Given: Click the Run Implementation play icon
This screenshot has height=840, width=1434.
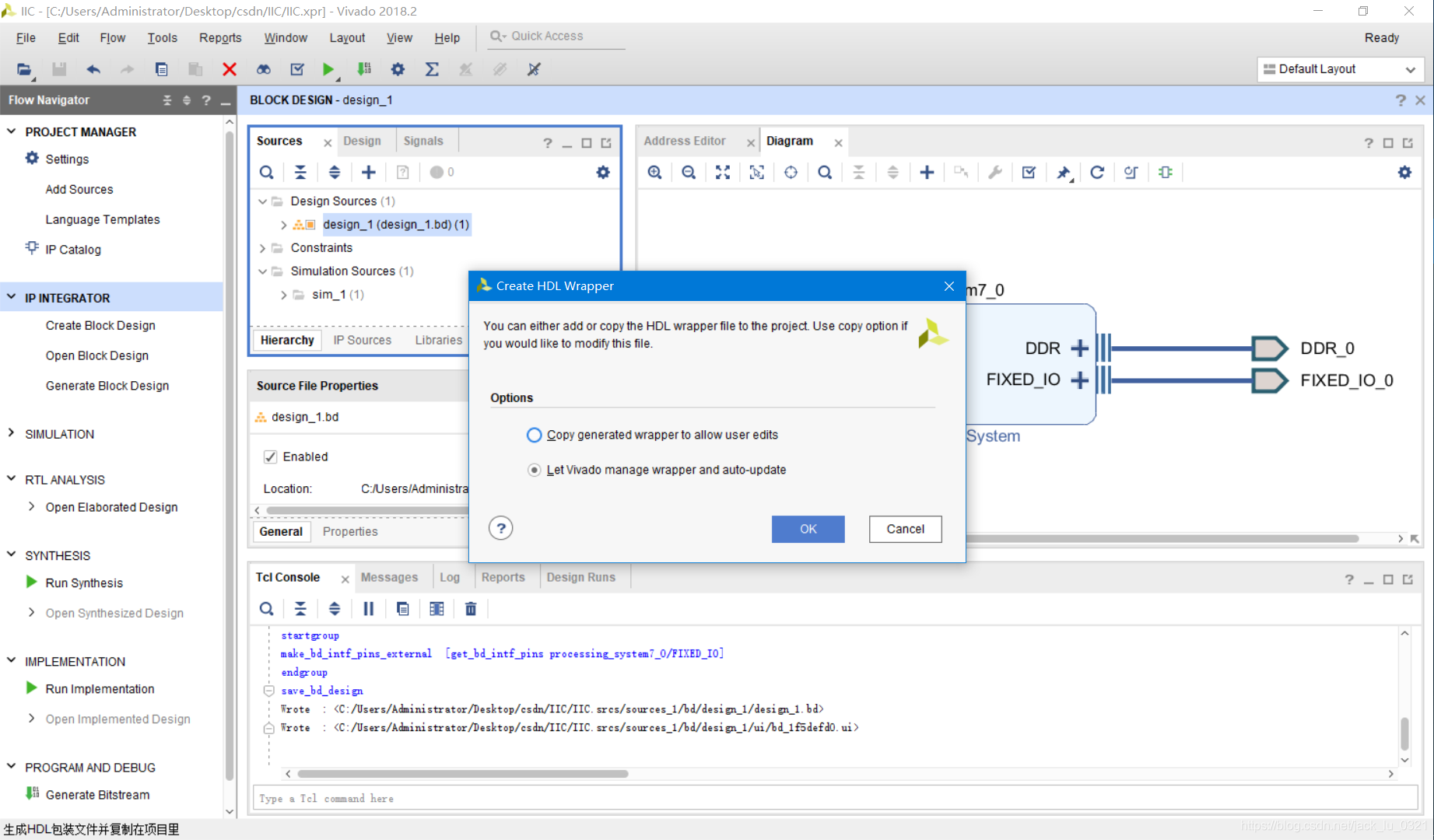Looking at the screenshot, I should click(32, 688).
